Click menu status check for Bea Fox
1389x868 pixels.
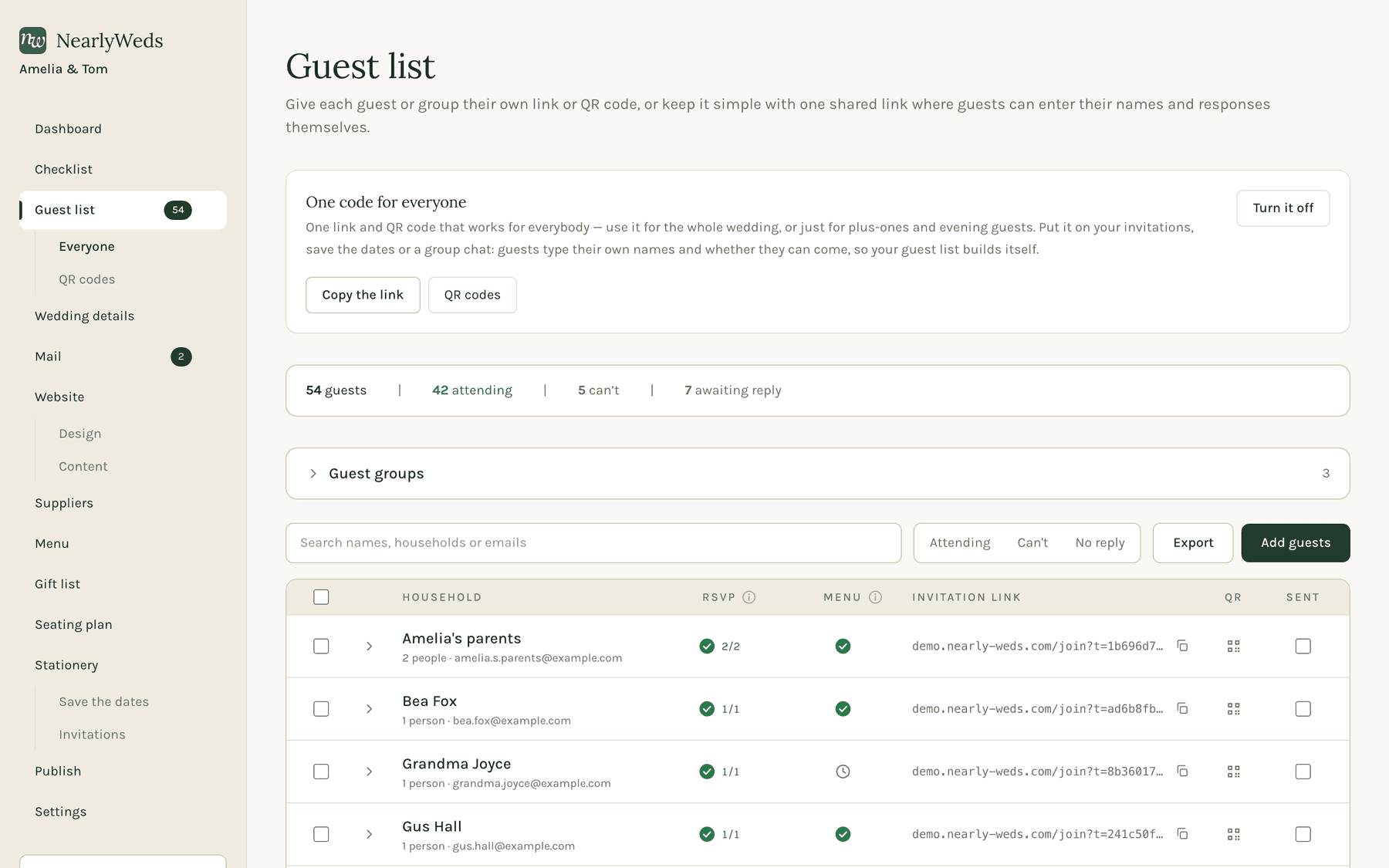point(843,708)
